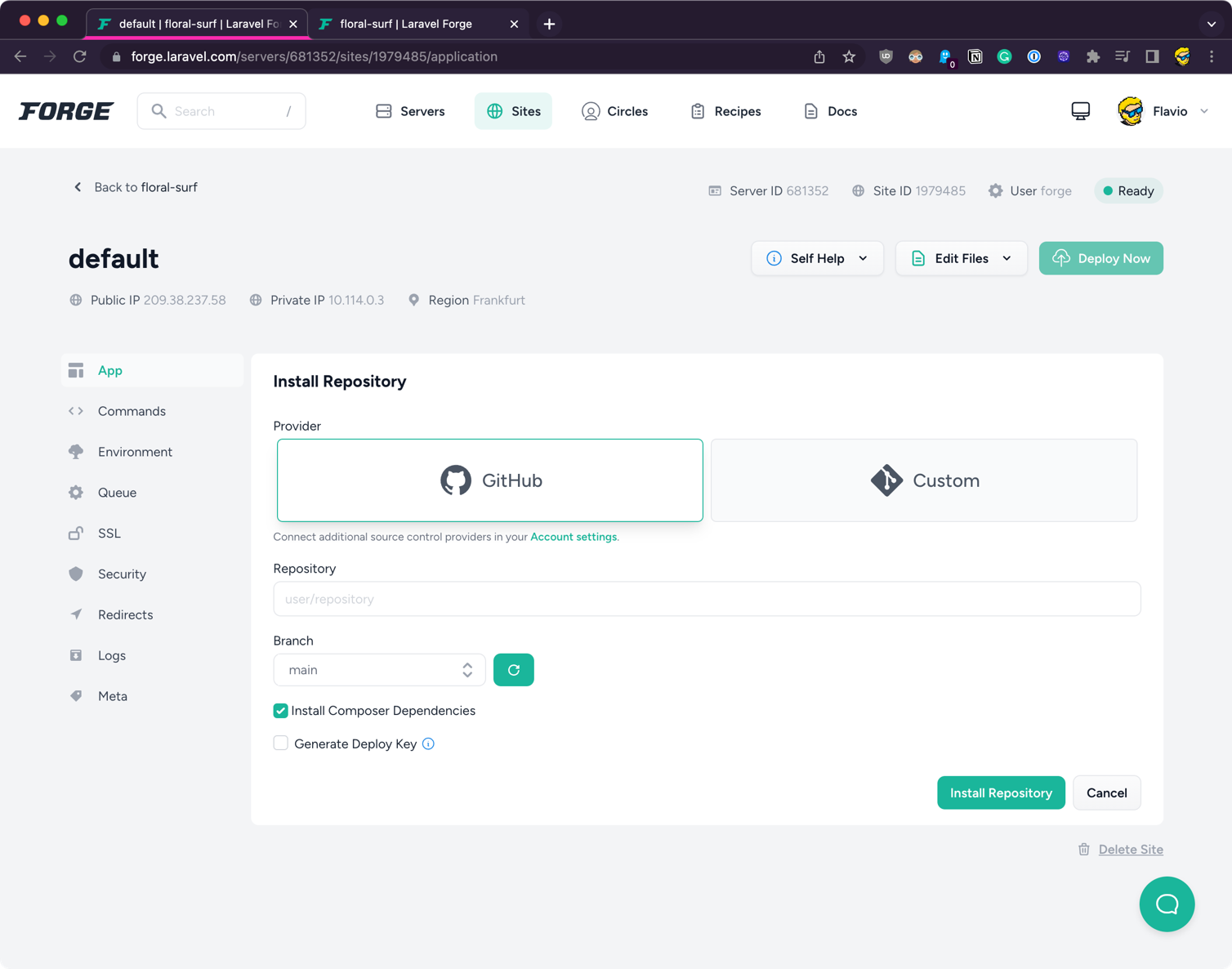Bookmark this page with star icon
The image size is (1232, 969).
tap(849, 56)
